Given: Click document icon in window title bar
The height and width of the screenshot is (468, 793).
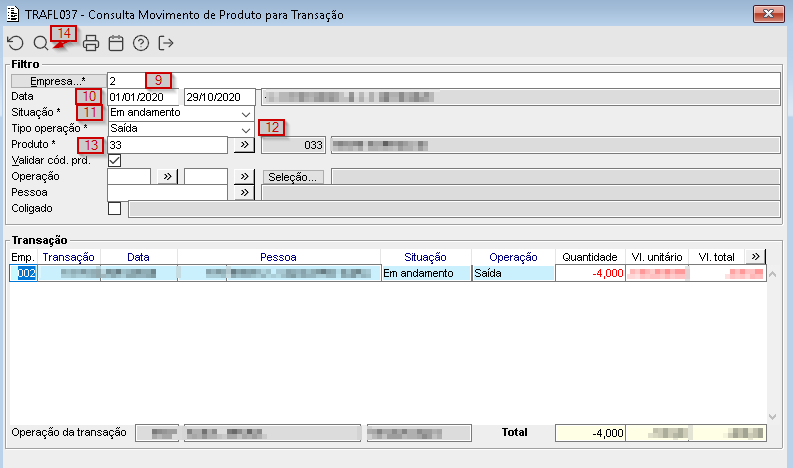Looking at the screenshot, I should coord(13,14).
